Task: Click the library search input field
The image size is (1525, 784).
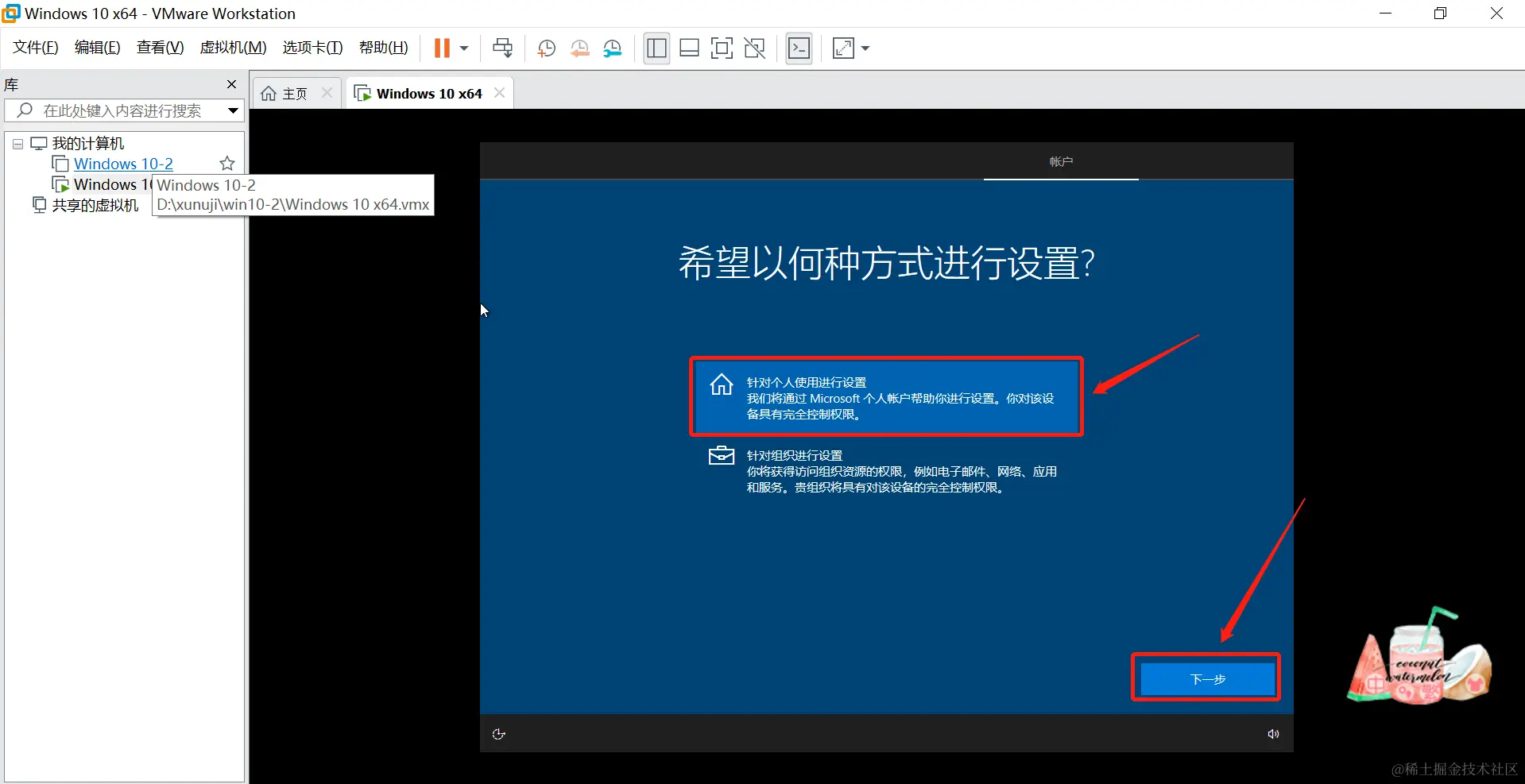Action: 122,110
